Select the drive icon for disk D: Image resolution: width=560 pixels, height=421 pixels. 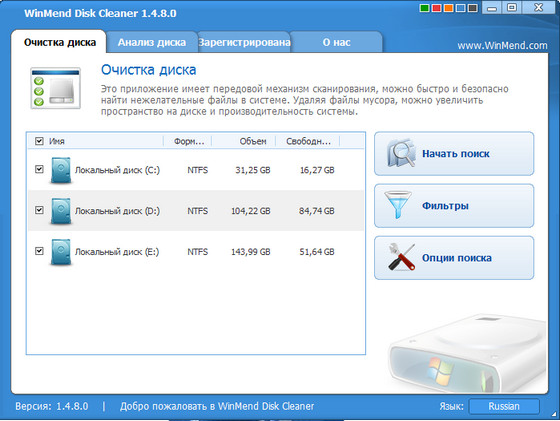(x=60, y=211)
